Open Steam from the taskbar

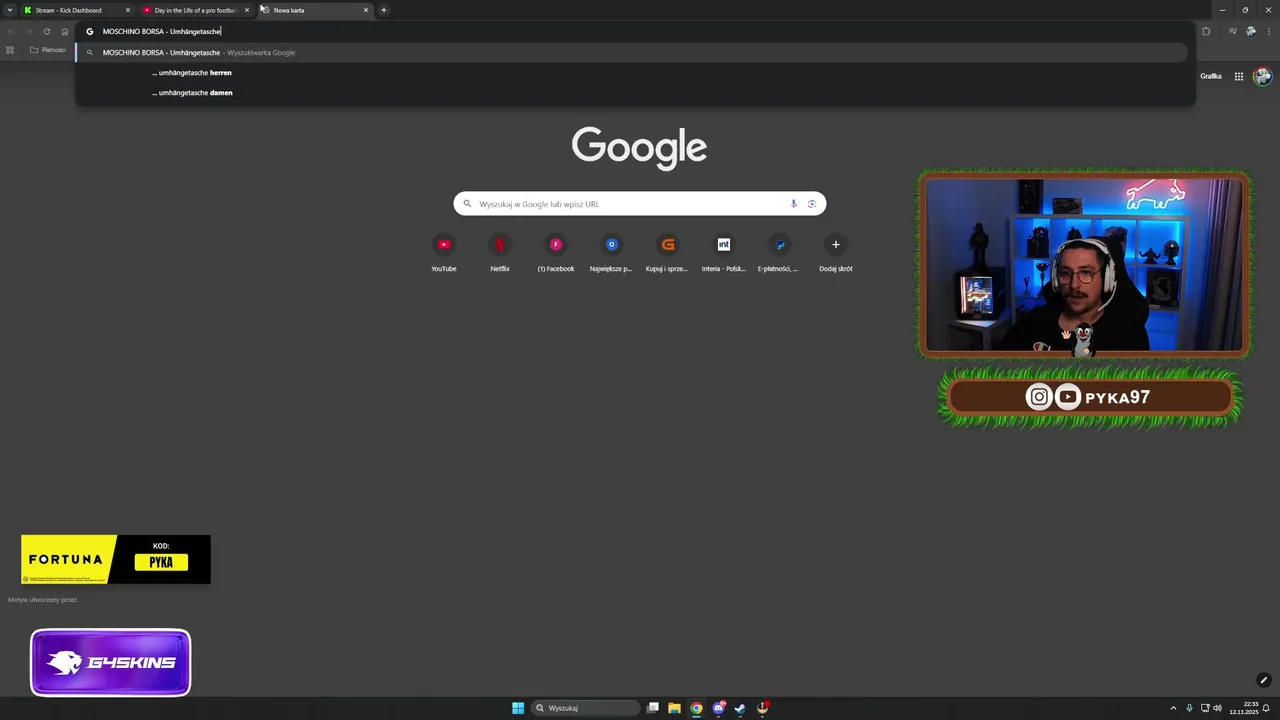[740, 708]
